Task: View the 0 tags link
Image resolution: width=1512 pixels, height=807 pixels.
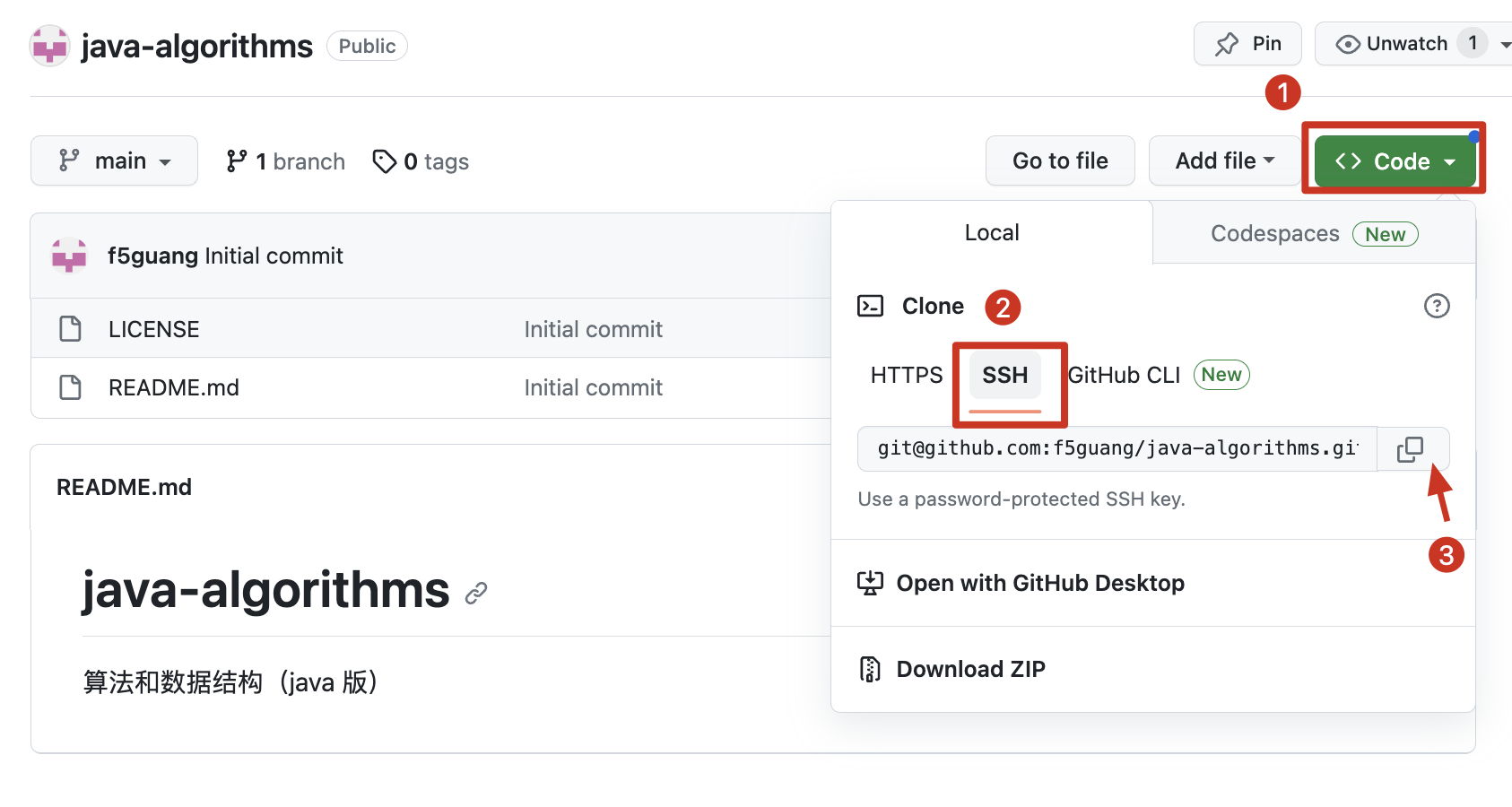Action: [x=421, y=161]
